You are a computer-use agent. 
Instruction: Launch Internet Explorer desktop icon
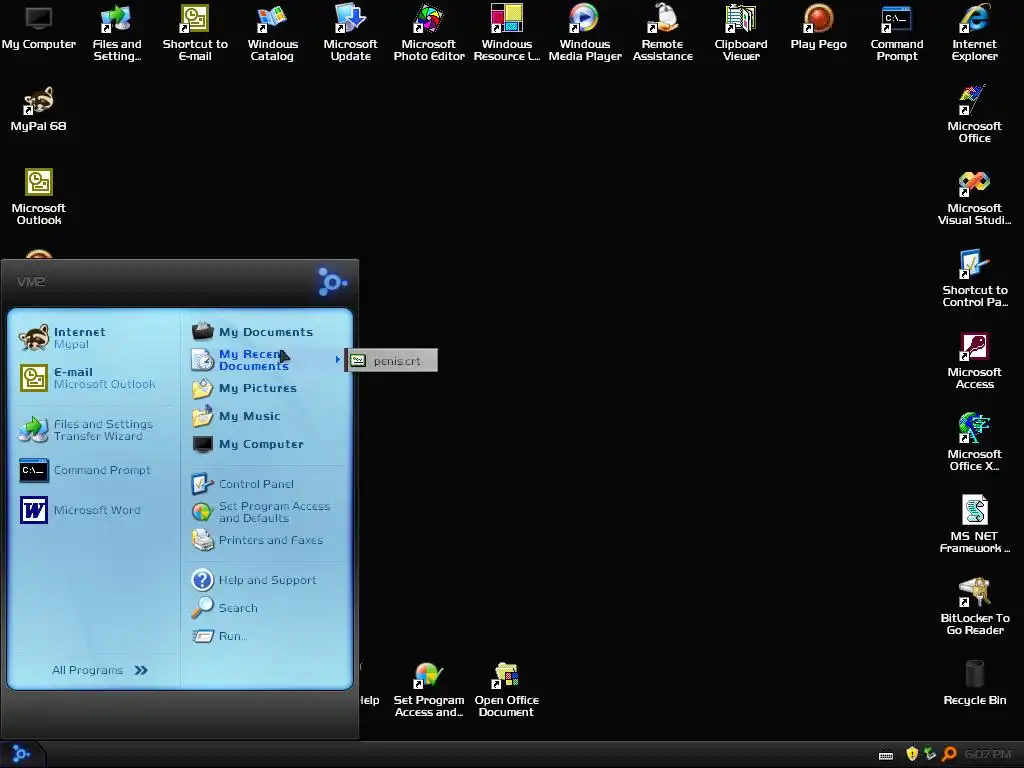click(x=974, y=33)
